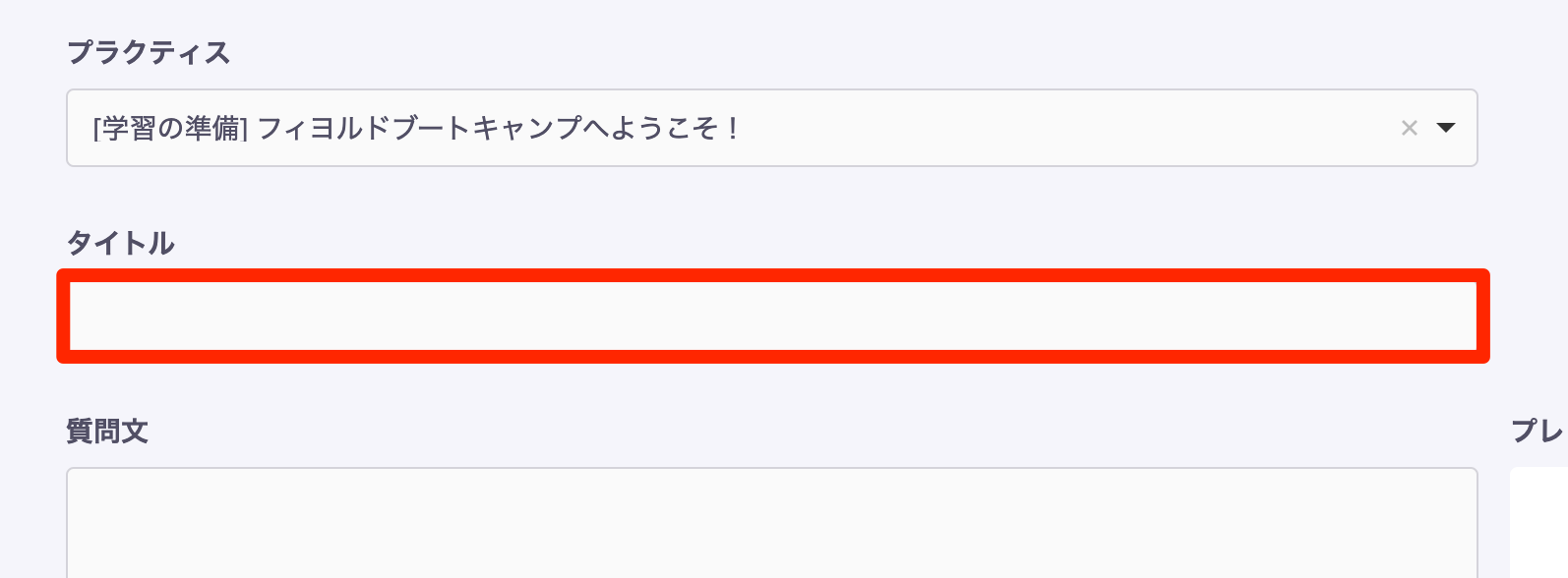Click the × icon to clear the practice selection

(1411, 127)
